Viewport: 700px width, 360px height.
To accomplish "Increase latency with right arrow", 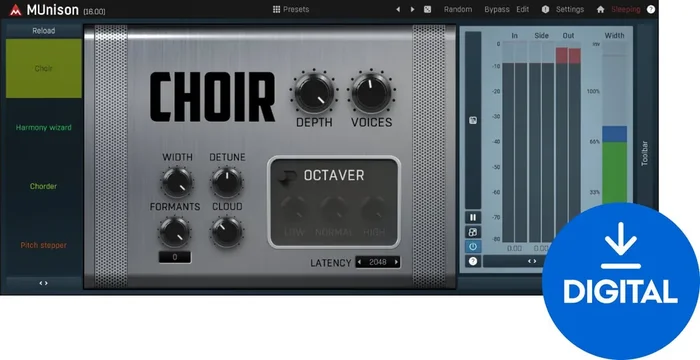I will coord(396,262).
